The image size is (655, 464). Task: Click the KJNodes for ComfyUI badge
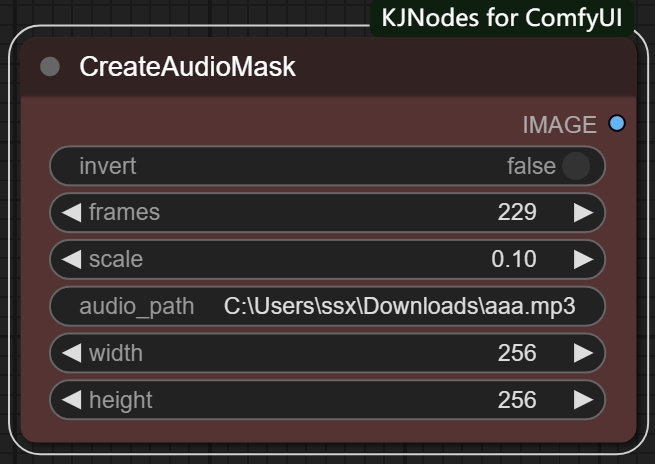pyautogui.click(x=502, y=18)
